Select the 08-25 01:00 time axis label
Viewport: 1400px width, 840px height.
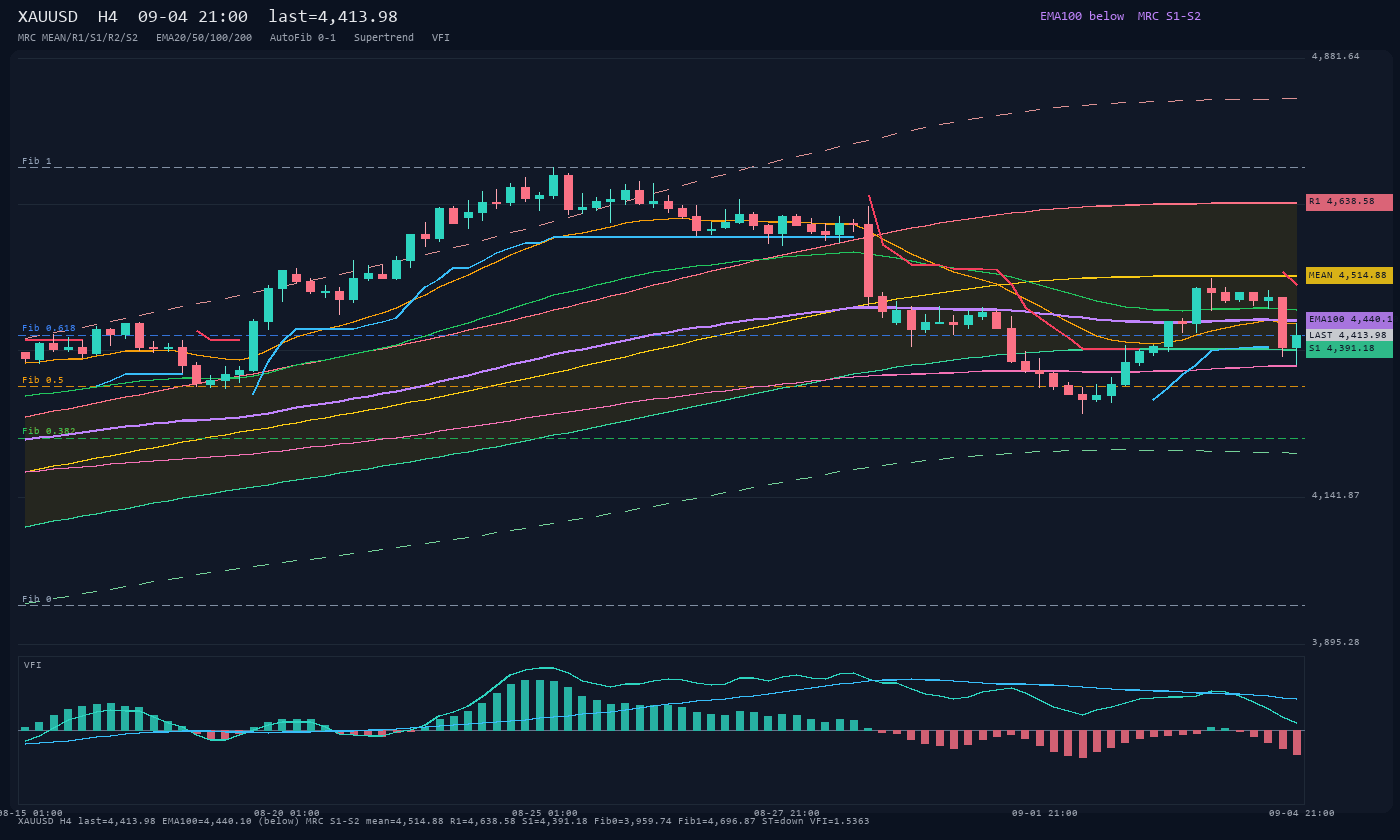tap(545, 813)
